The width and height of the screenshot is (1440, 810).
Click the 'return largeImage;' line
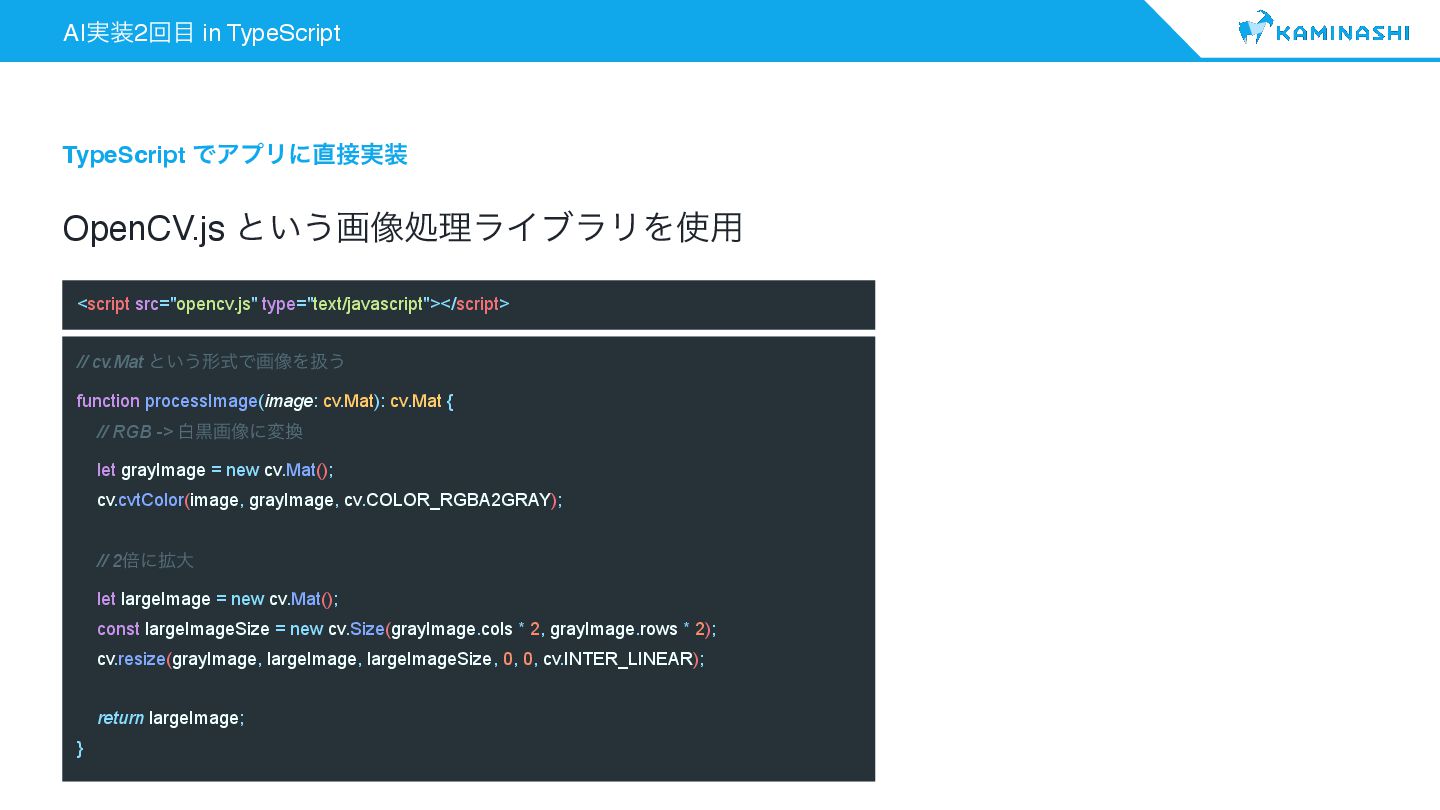[x=171, y=718]
